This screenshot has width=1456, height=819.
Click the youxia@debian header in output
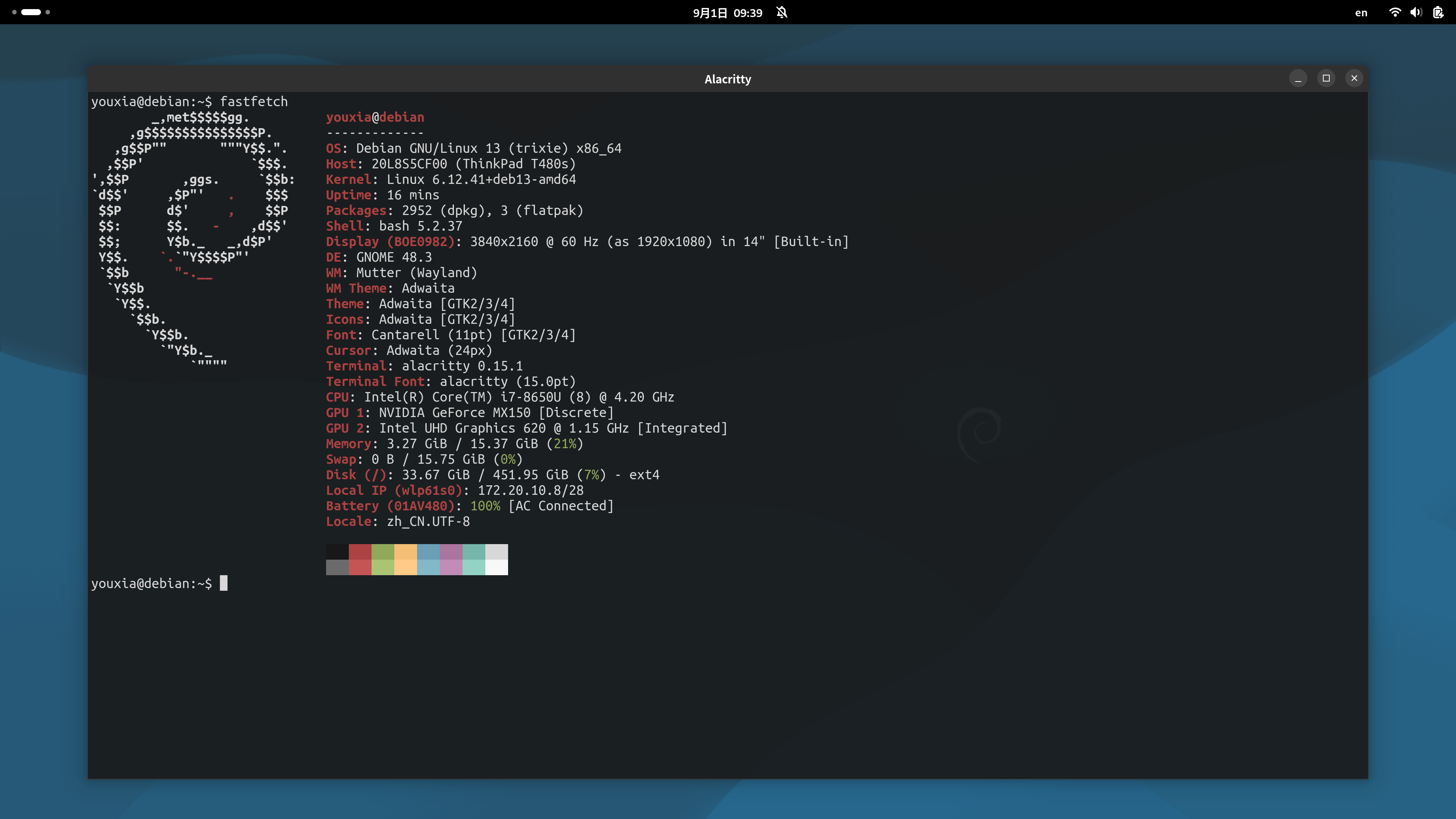(x=375, y=117)
